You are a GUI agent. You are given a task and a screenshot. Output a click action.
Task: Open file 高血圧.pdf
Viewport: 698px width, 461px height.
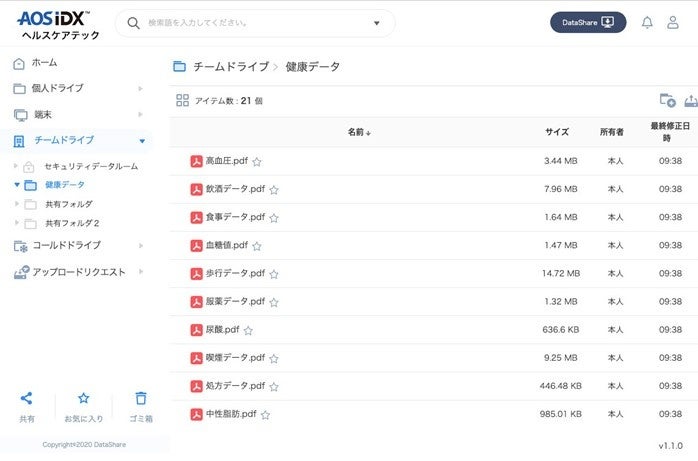coord(227,161)
